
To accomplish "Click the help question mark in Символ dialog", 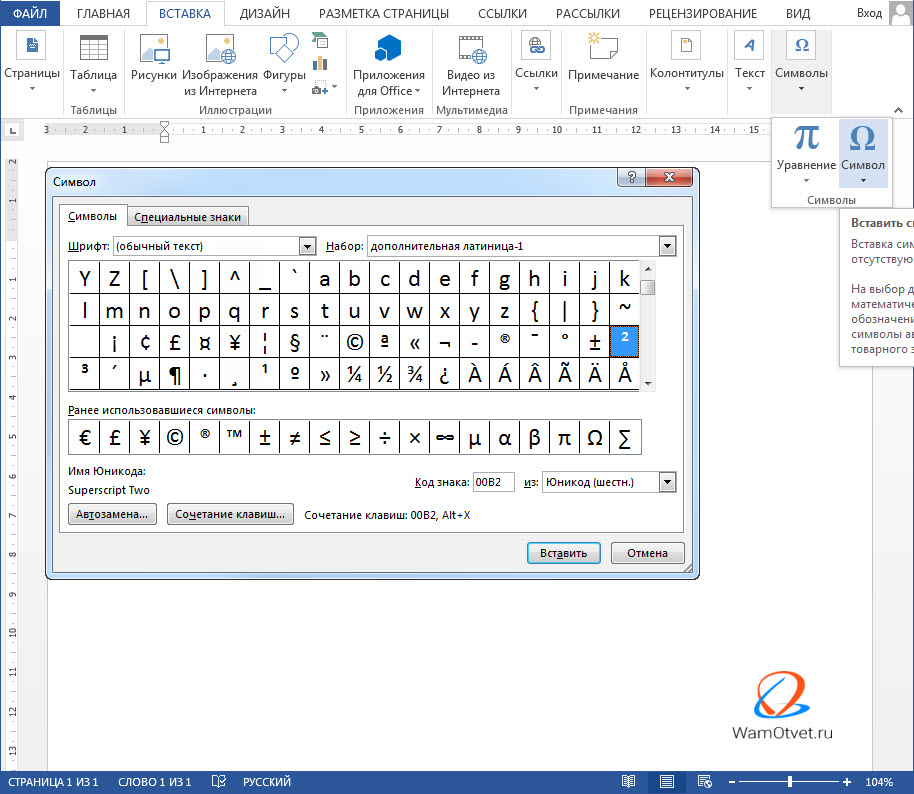I will click(631, 177).
